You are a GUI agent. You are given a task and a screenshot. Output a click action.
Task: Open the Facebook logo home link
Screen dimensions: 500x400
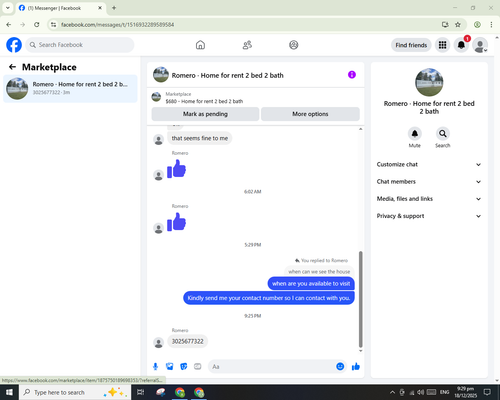tap(14, 45)
